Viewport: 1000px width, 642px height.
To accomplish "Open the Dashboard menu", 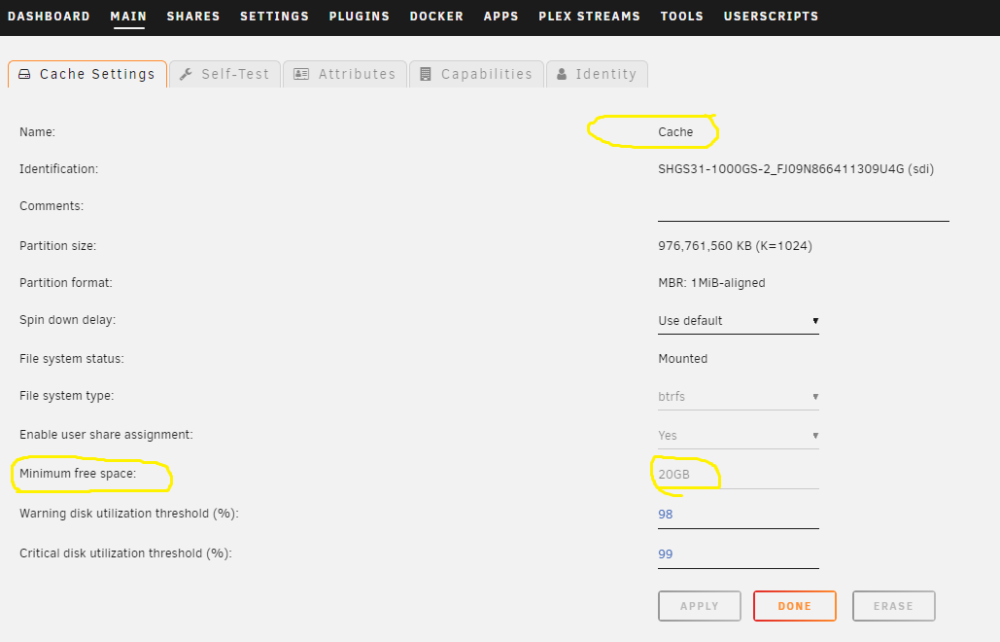I will click(x=48, y=16).
